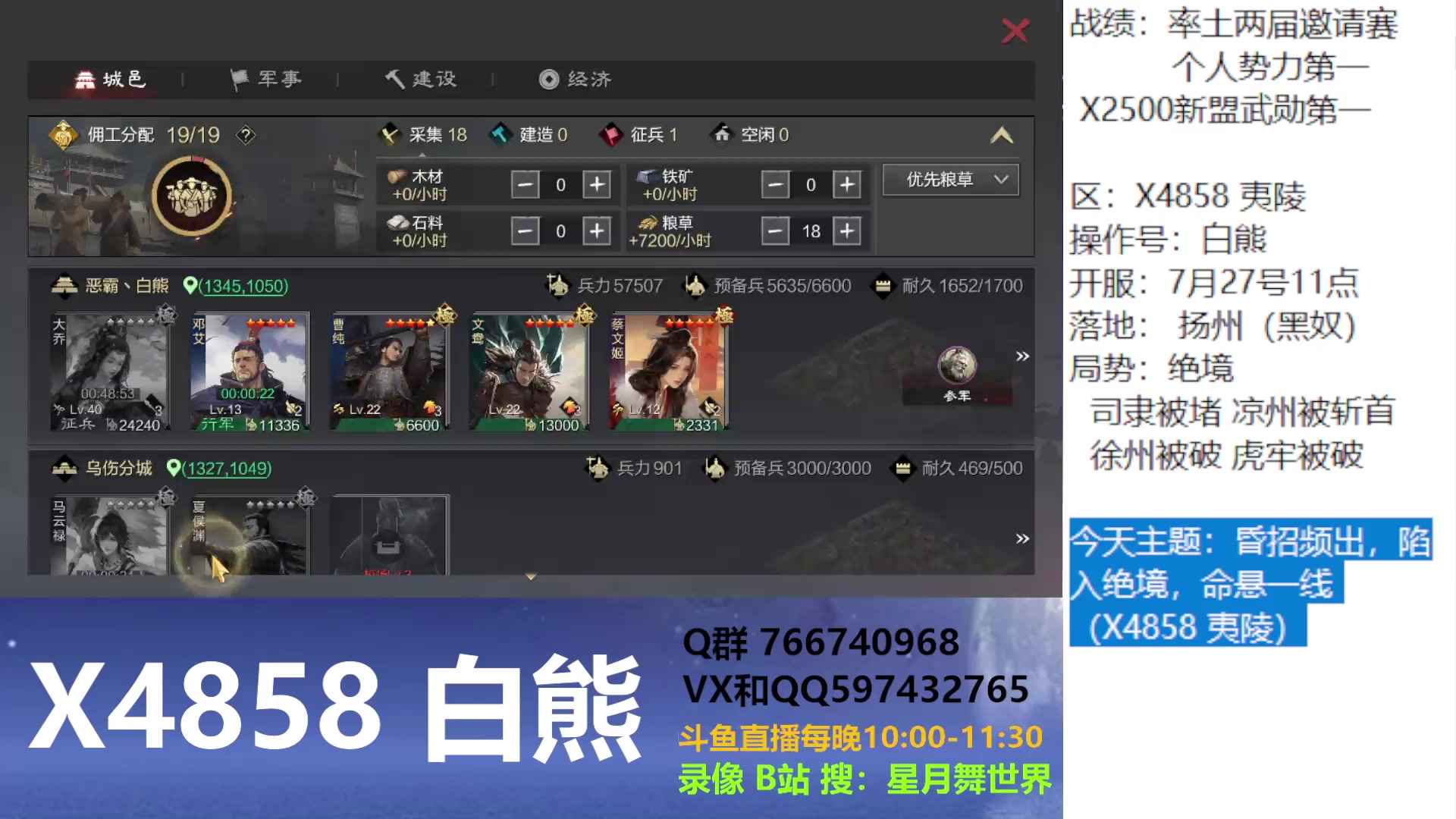Click the locked empty troop slot
Screen dimensions: 1456x819
(x=390, y=535)
